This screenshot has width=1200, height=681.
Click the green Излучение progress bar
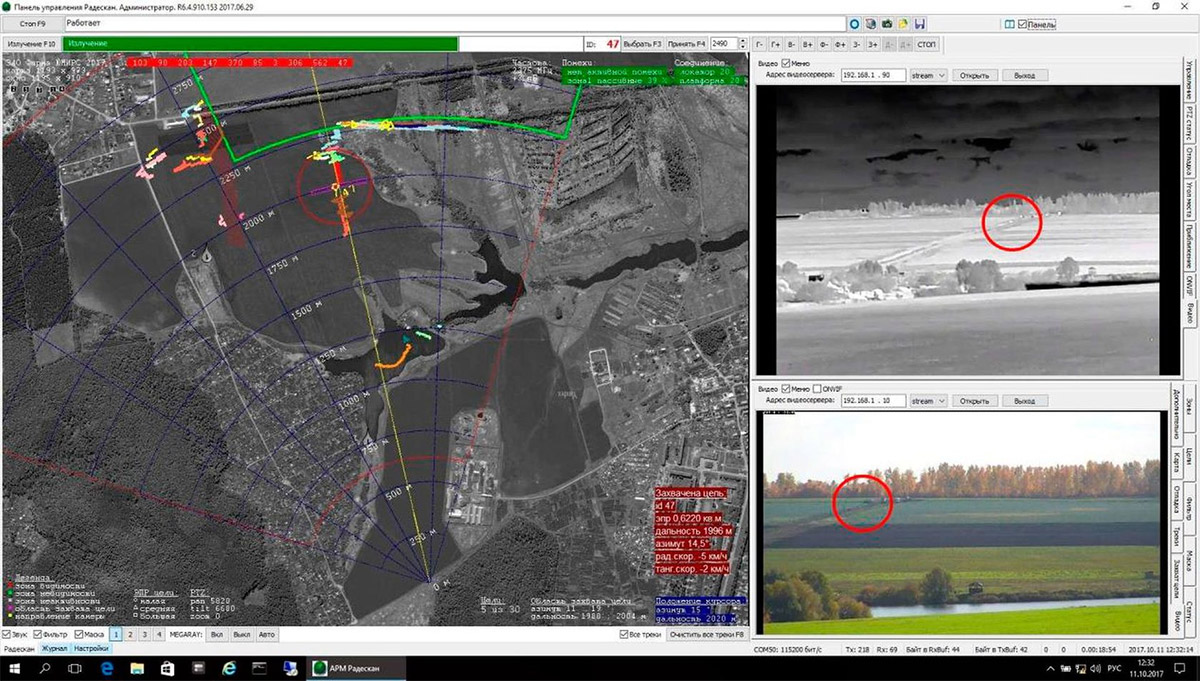(x=260, y=44)
